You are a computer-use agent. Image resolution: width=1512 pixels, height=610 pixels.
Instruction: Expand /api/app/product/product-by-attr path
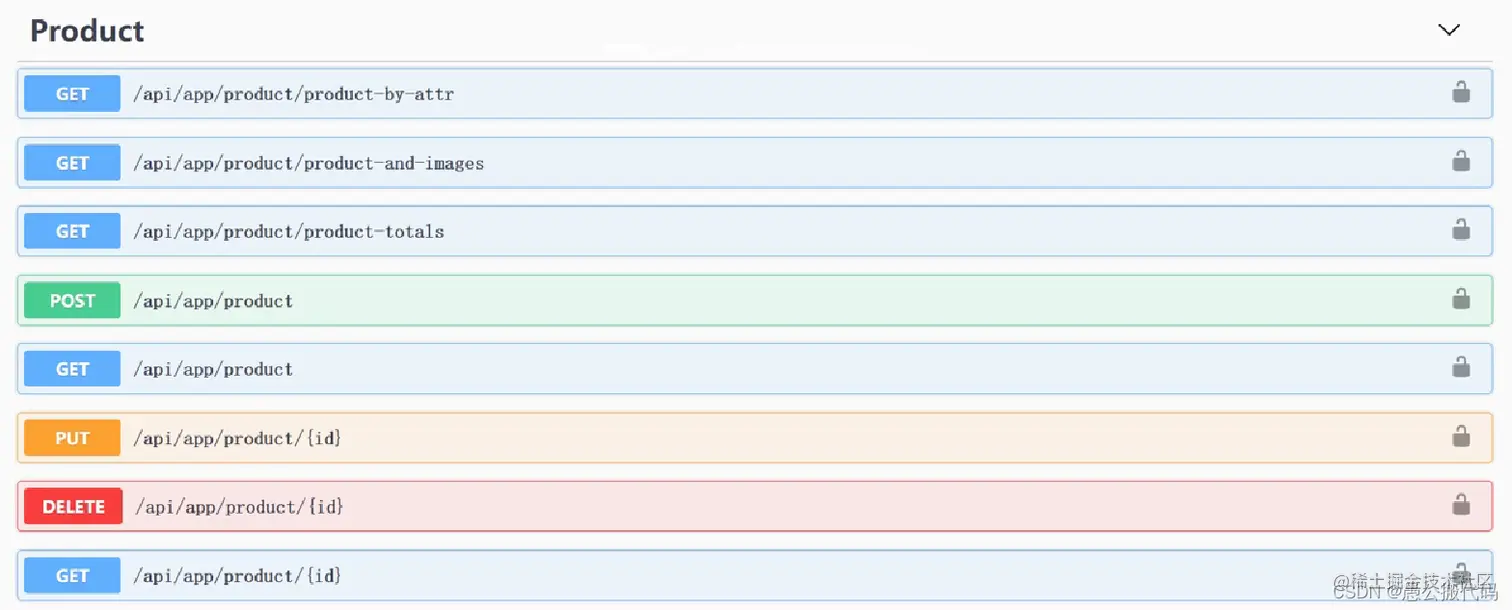294,95
